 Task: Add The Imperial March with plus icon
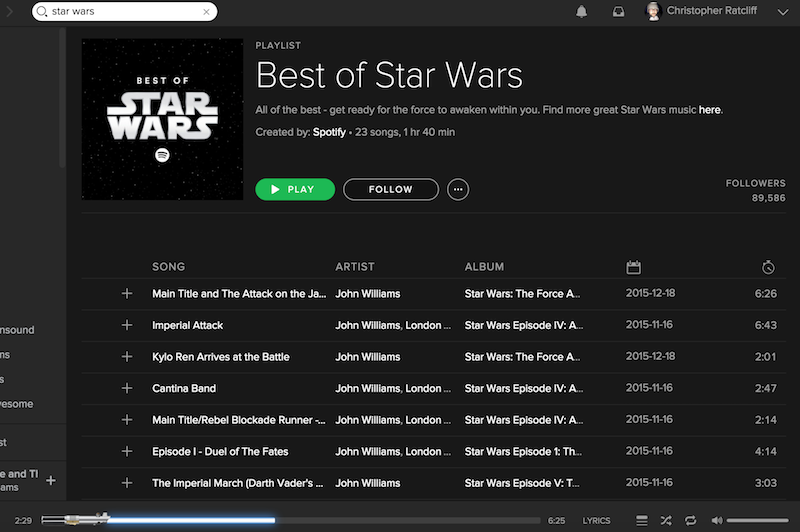(x=127, y=483)
